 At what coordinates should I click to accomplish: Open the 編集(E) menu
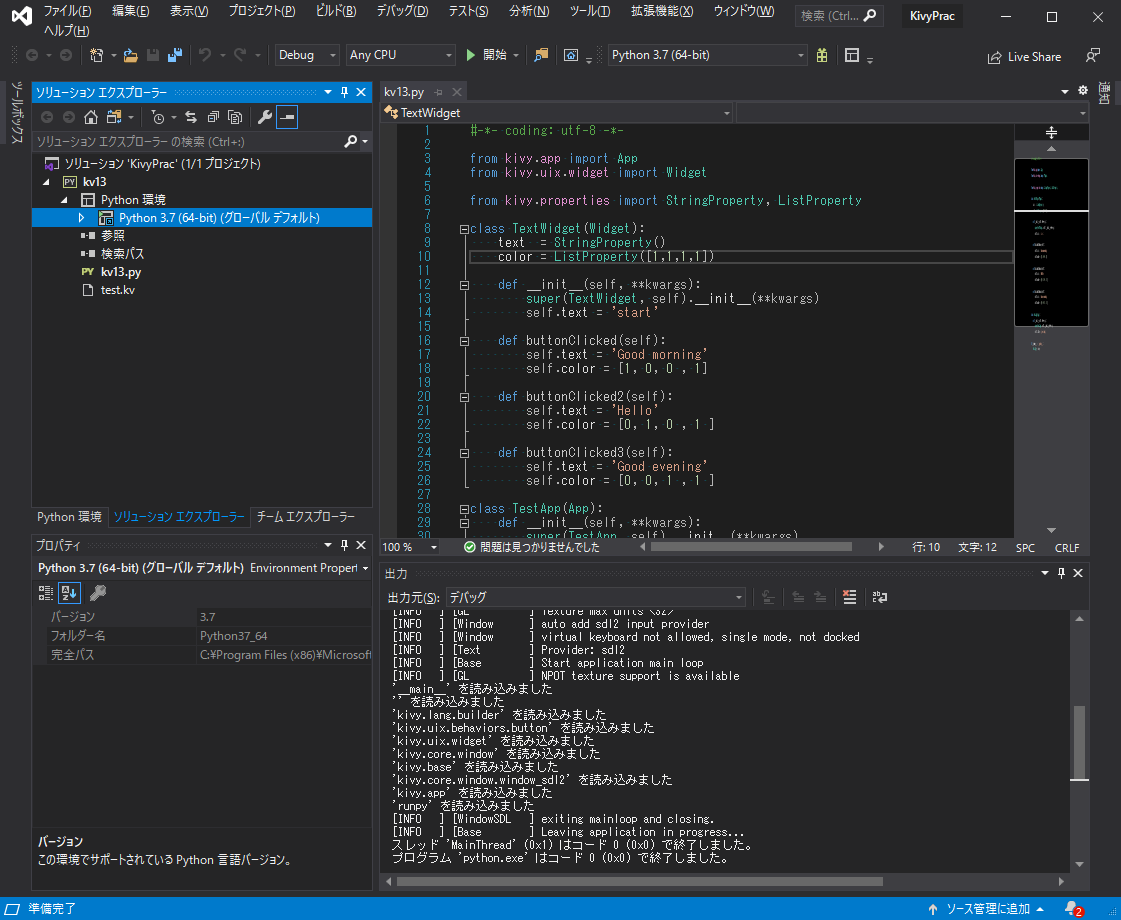[130, 11]
